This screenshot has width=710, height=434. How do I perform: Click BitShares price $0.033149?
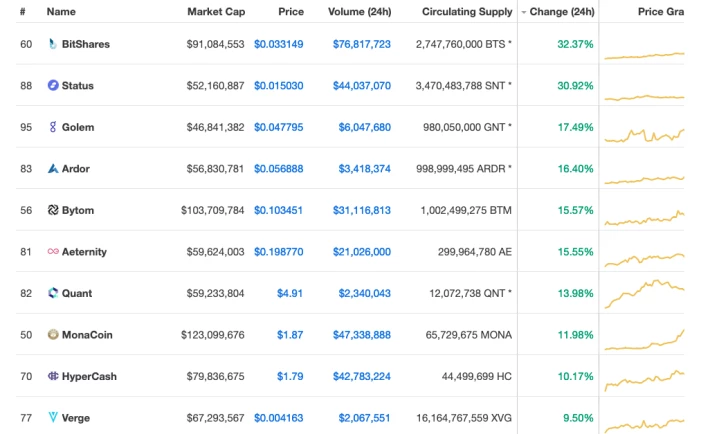coord(278,44)
